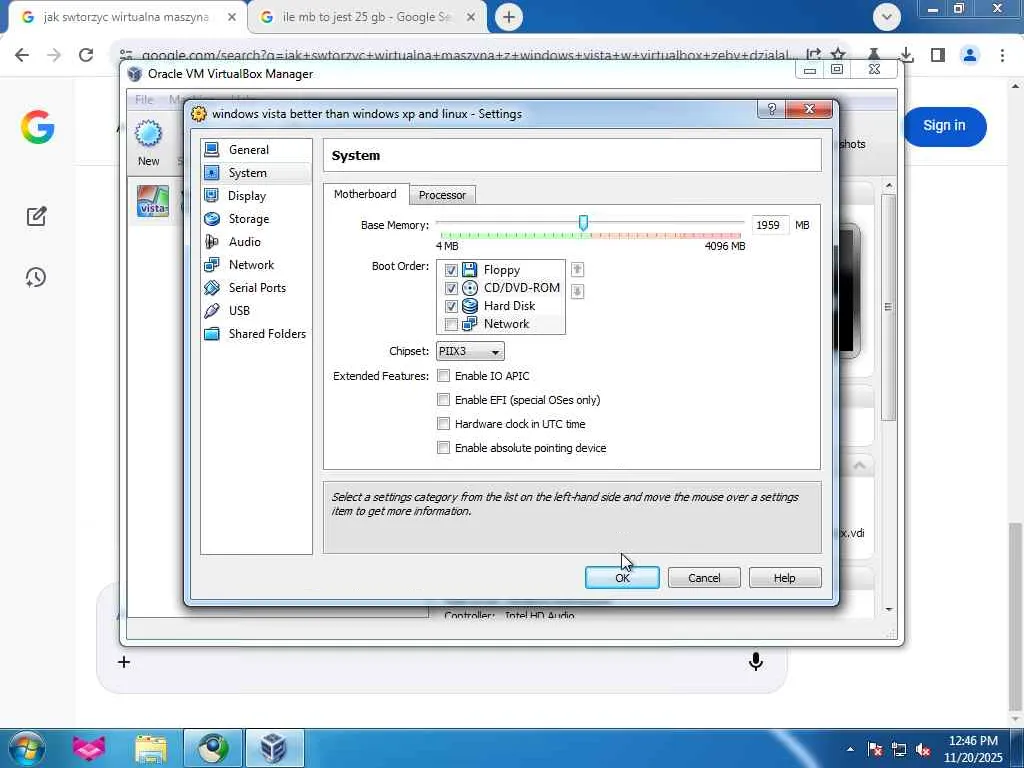Enable IO APIC checkbox
The image size is (1024, 768).
443,376
